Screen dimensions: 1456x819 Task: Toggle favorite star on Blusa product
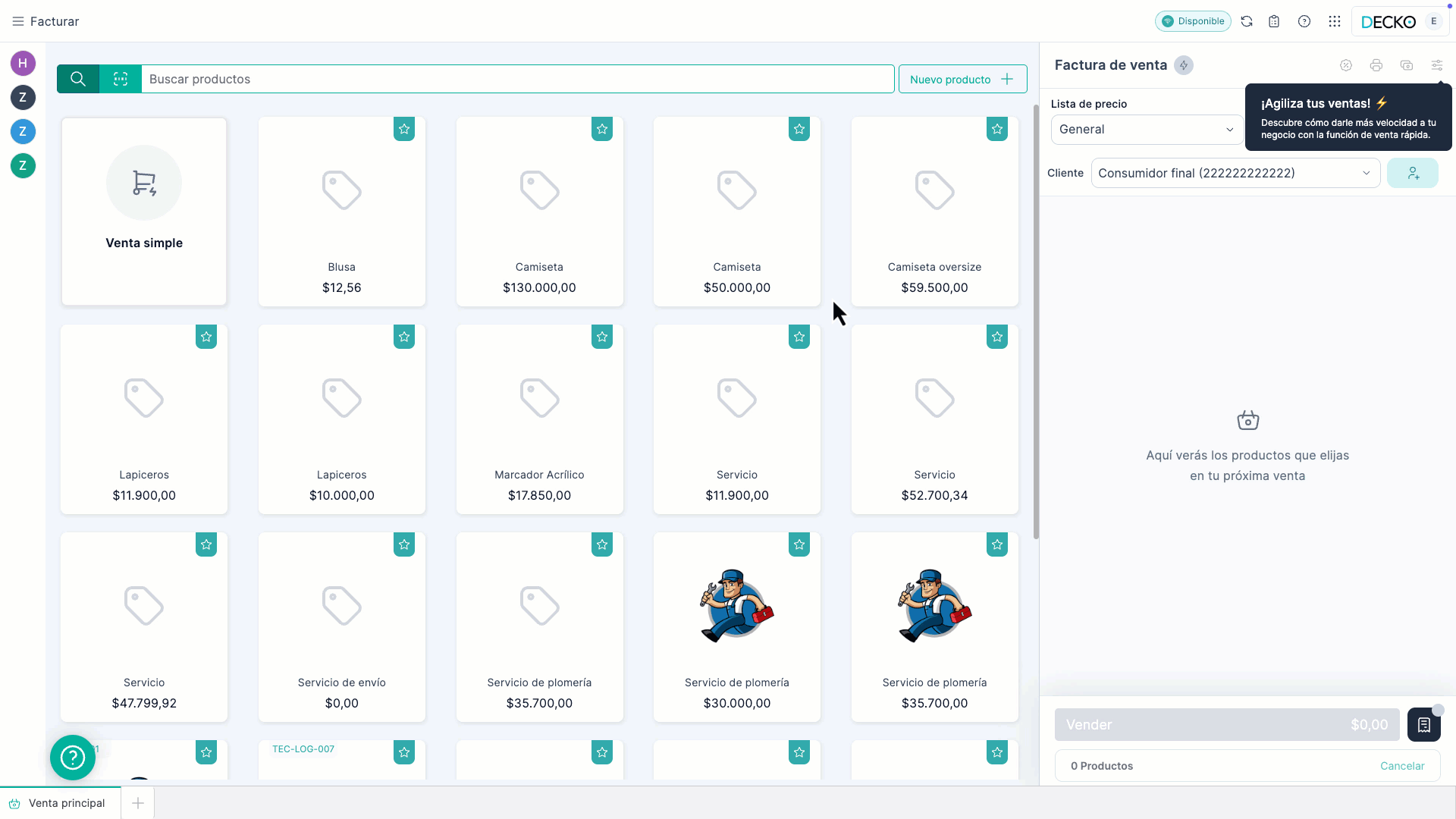point(404,129)
